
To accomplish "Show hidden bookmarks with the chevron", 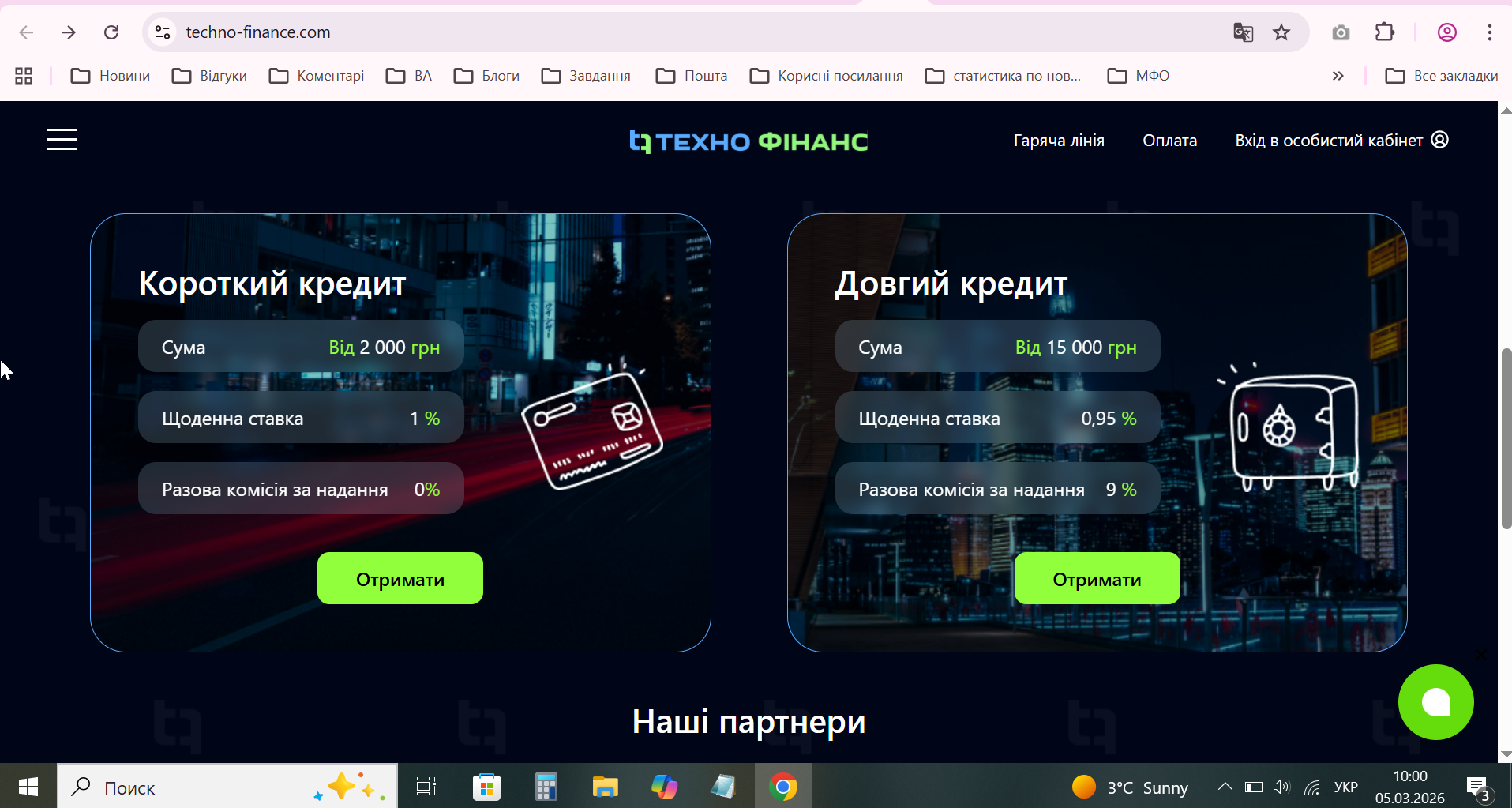I will pos(1338,76).
